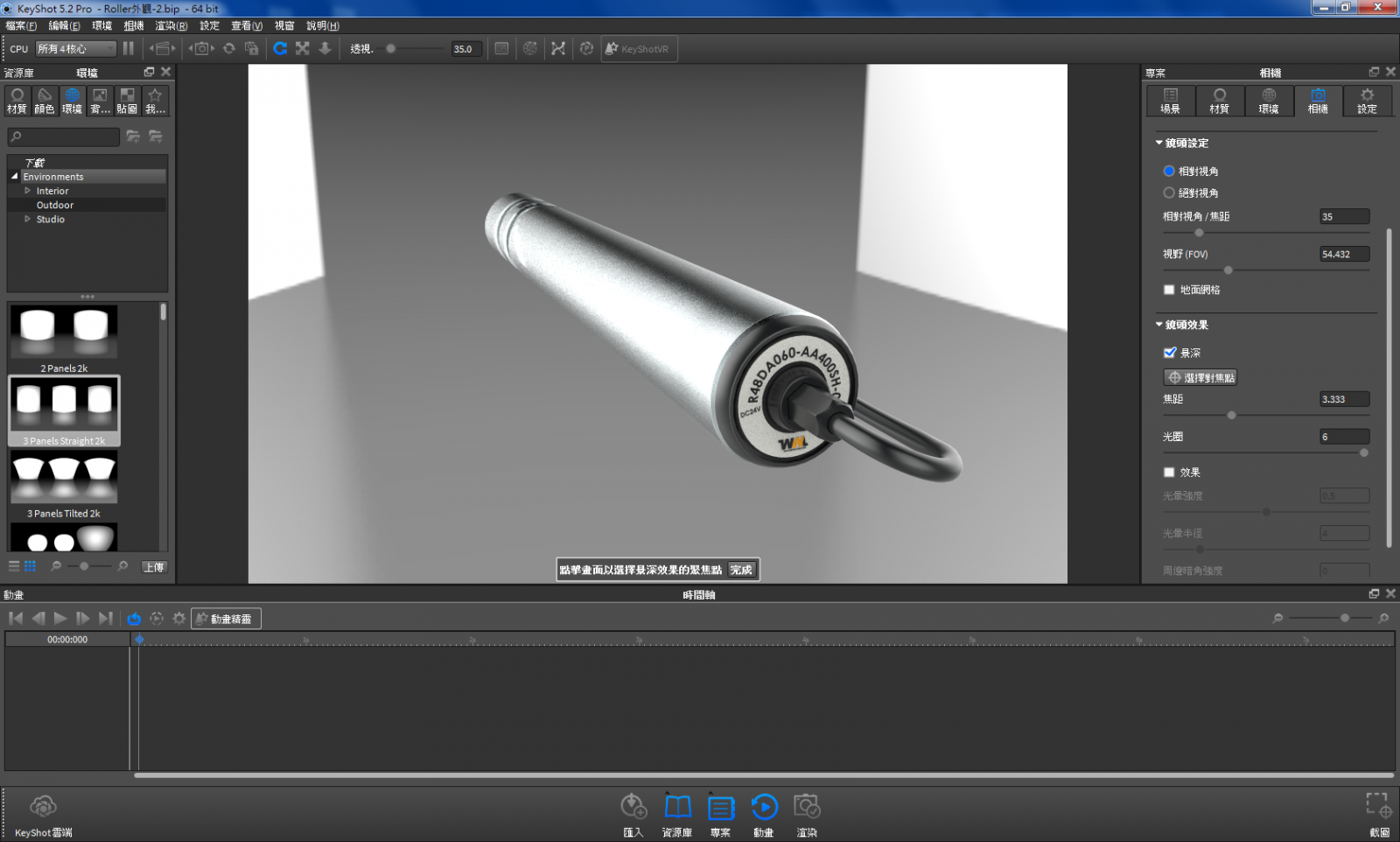
Task: Open the Render menu in menu bar
Action: pyautogui.click(x=171, y=26)
